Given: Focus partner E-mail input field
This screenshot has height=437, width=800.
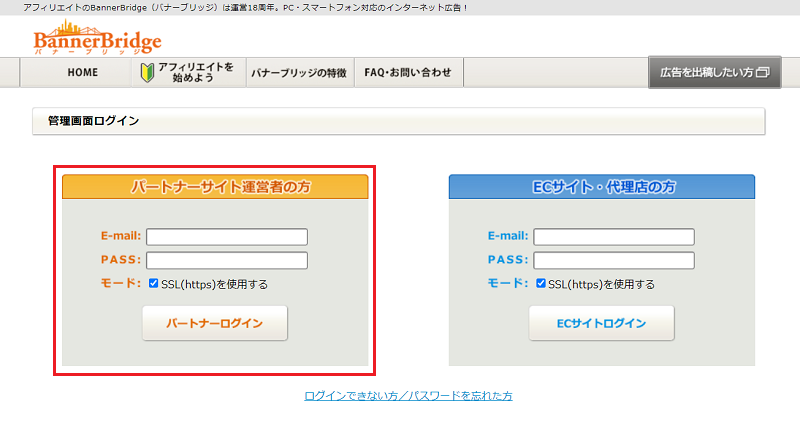Looking at the screenshot, I should [x=227, y=237].
